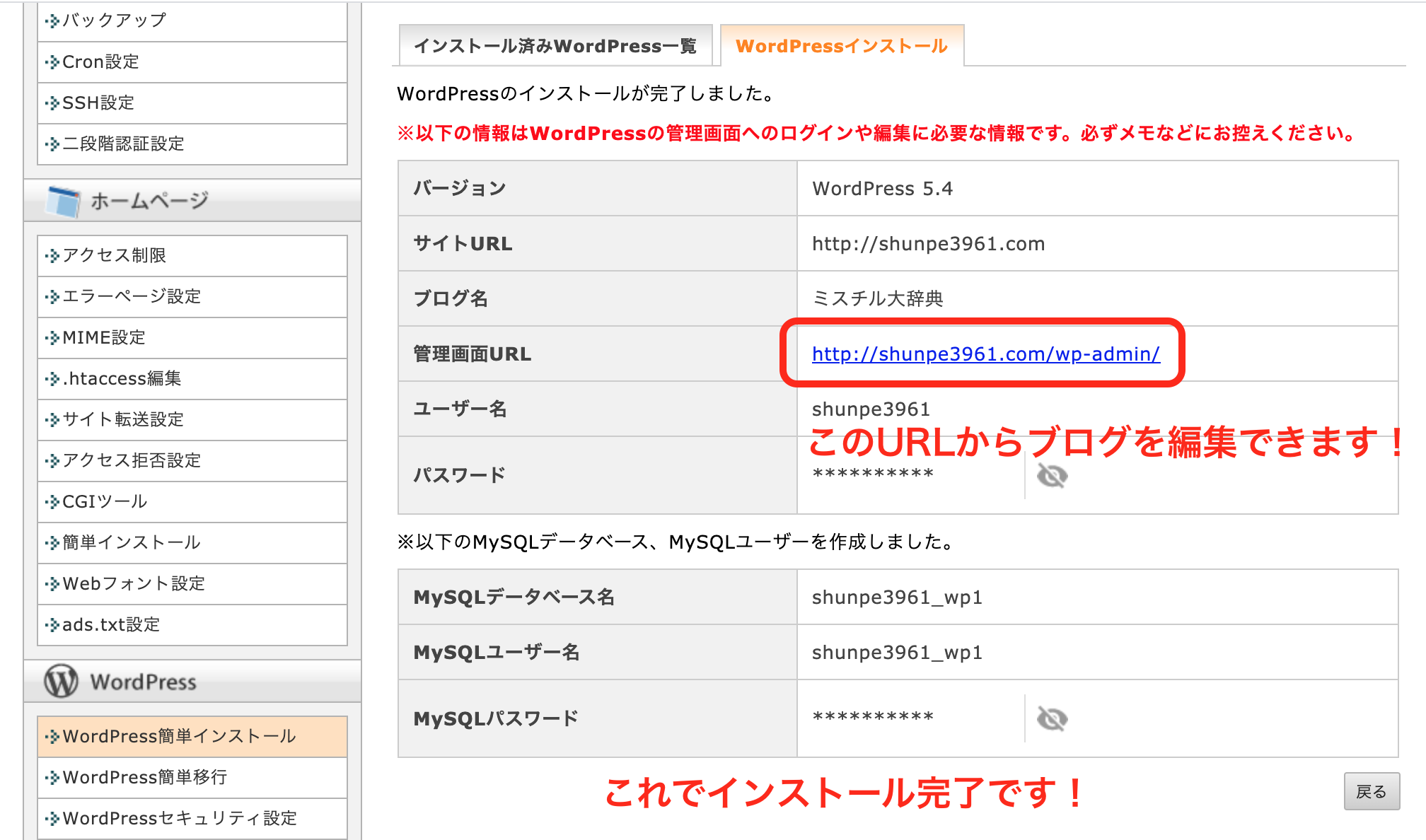Open the インストール済みWordPress一覧 tab
The image size is (1426, 840).
555,46
